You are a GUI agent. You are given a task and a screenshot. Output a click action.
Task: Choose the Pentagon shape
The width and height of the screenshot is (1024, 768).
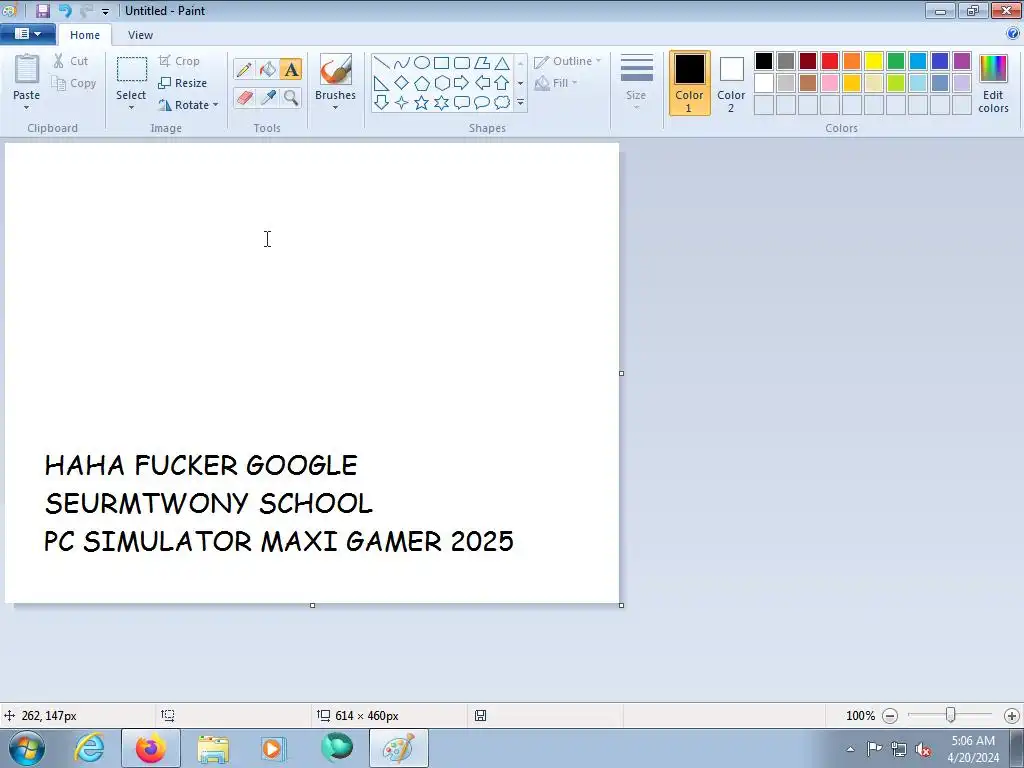tap(422, 83)
